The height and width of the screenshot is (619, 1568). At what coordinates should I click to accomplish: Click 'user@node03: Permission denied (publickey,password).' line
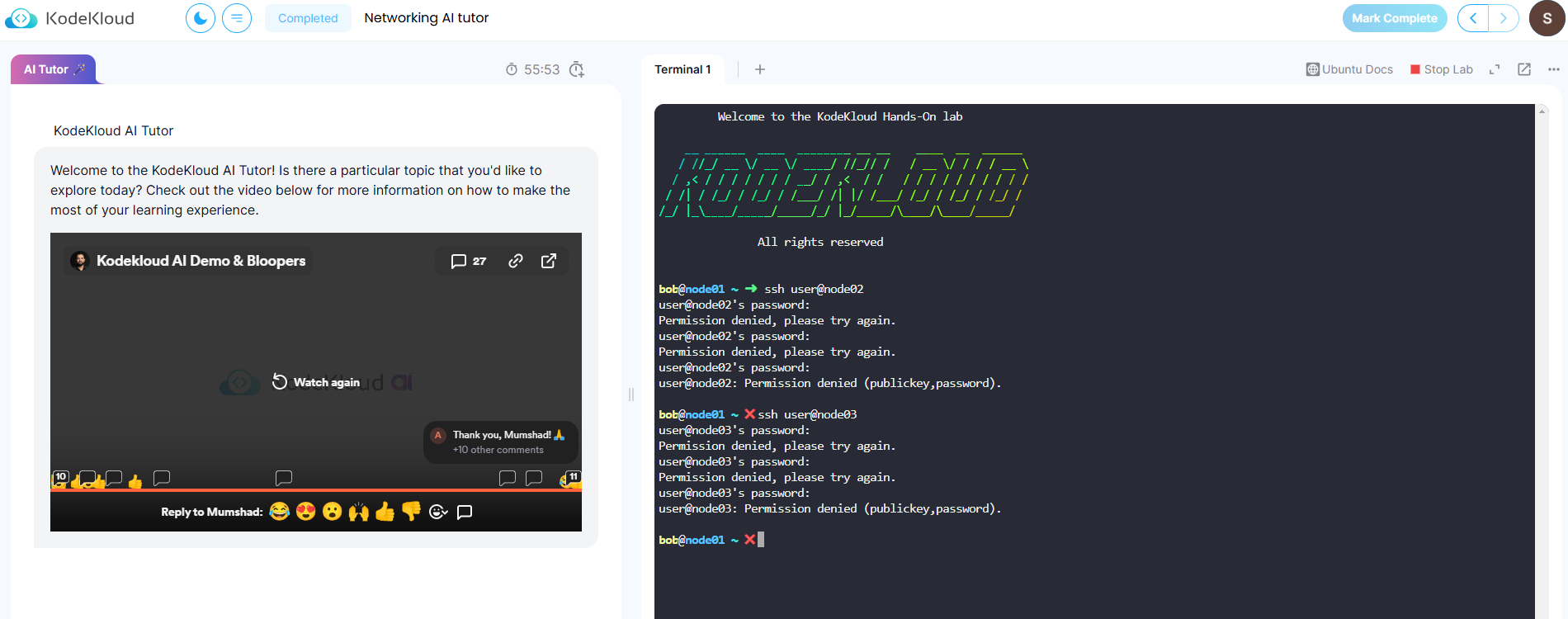tap(829, 508)
